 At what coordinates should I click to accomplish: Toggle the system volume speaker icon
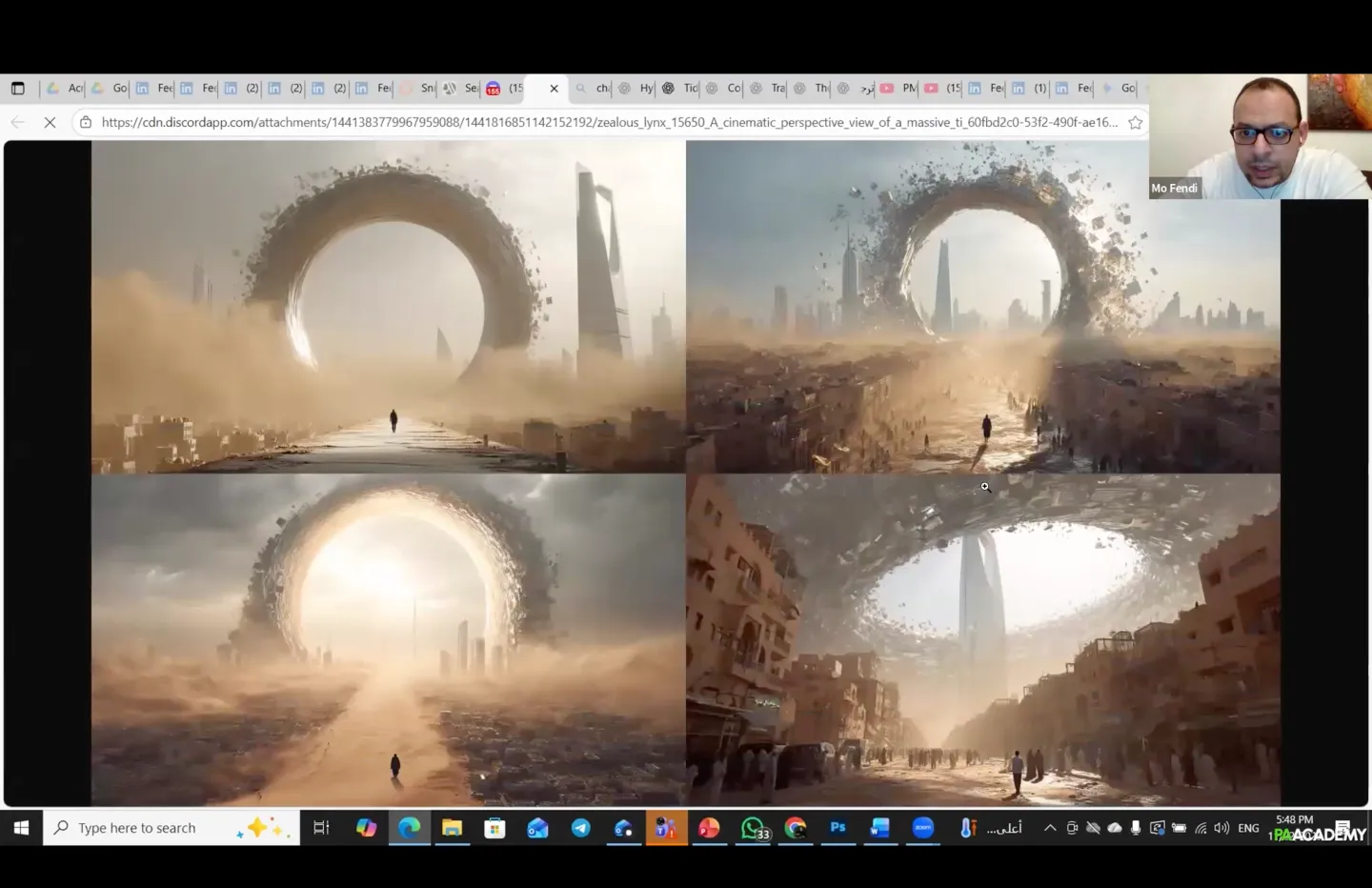point(1221,828)
